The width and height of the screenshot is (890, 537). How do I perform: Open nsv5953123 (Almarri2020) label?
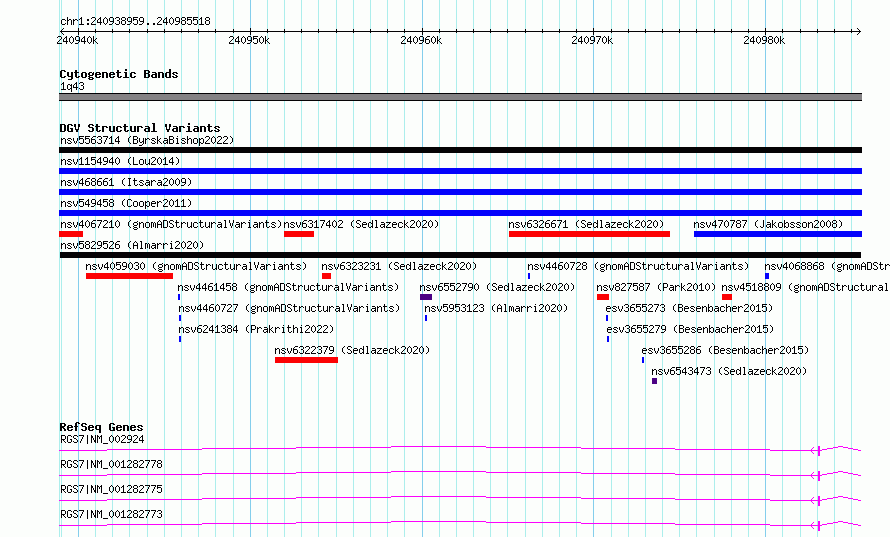point(496,308)
